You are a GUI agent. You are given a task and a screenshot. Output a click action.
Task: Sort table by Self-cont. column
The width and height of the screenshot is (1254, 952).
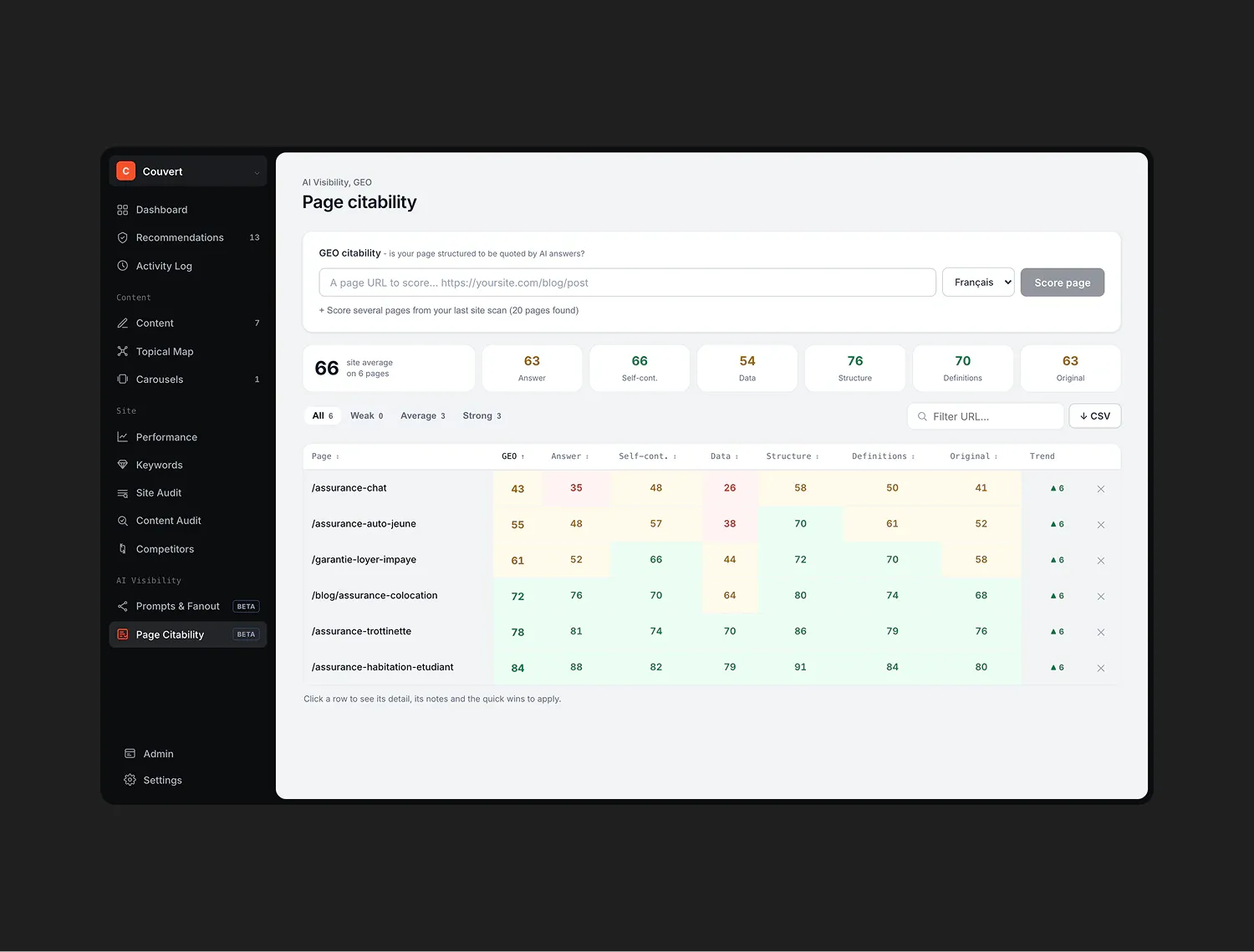pos(648,456)
